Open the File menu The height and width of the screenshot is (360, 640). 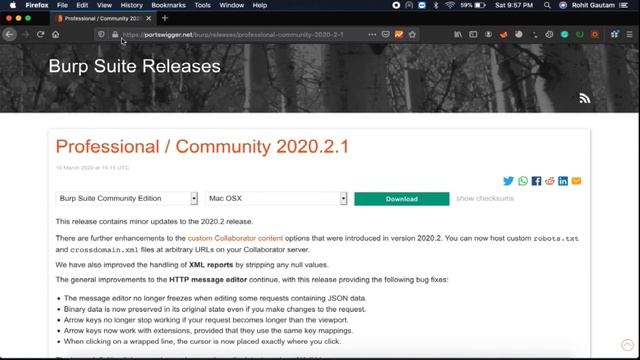tap(62, 5)
